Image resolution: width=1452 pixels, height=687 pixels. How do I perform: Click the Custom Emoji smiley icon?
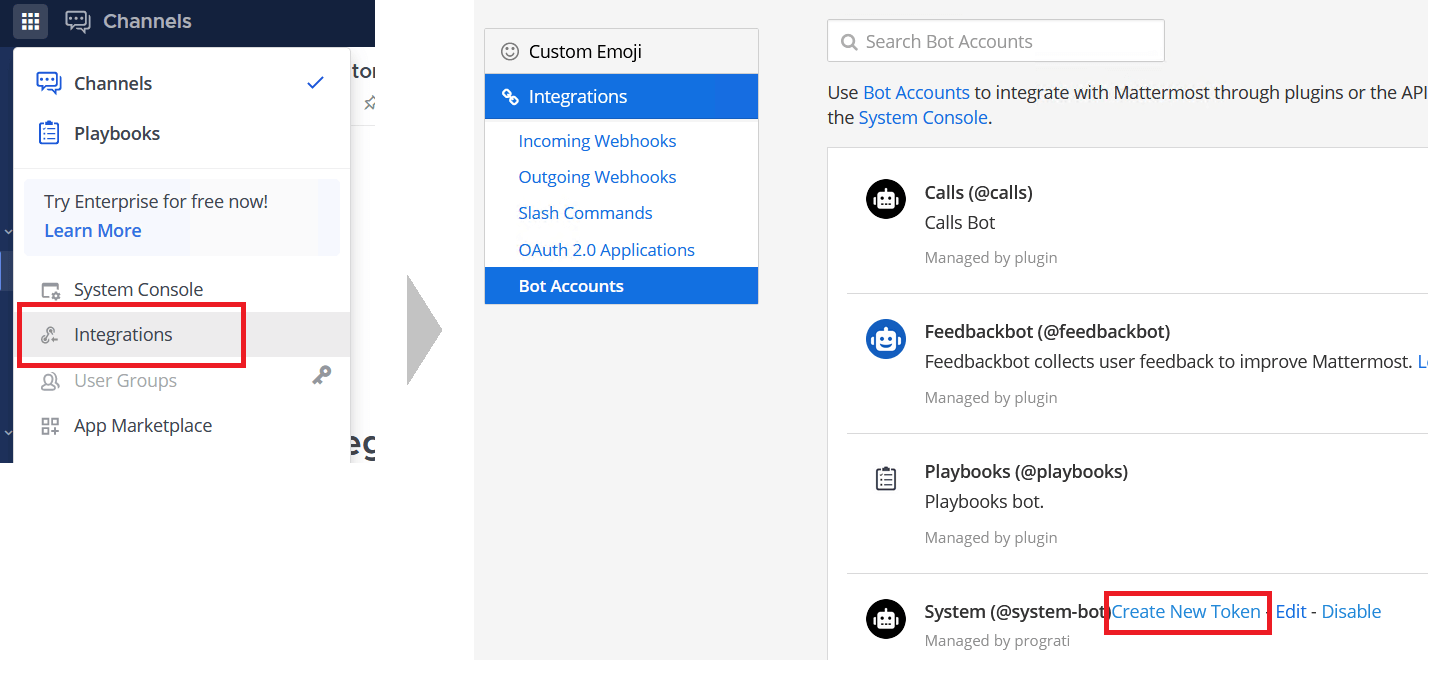510,51
